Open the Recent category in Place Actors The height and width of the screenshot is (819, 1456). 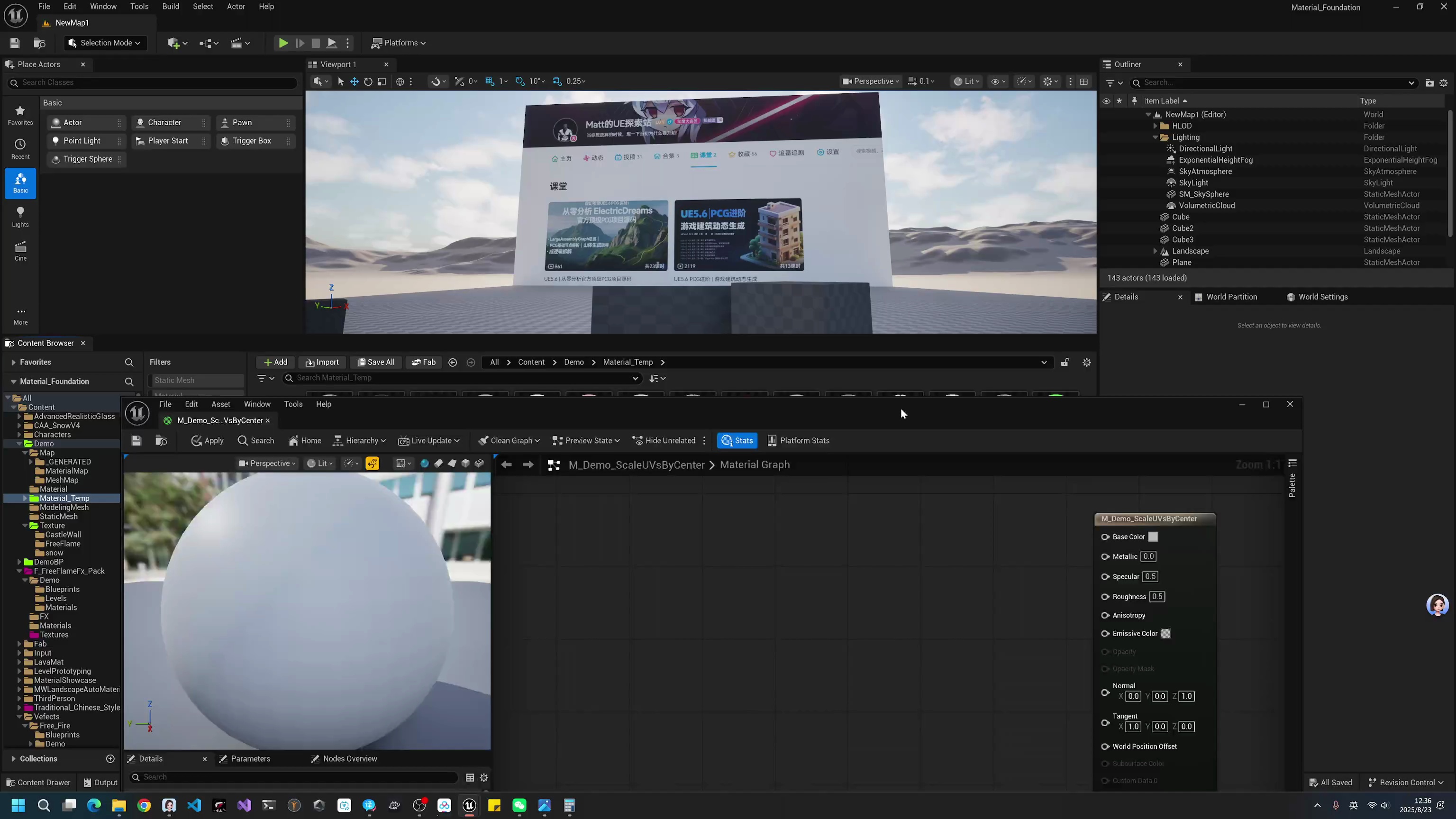[20, 149]
